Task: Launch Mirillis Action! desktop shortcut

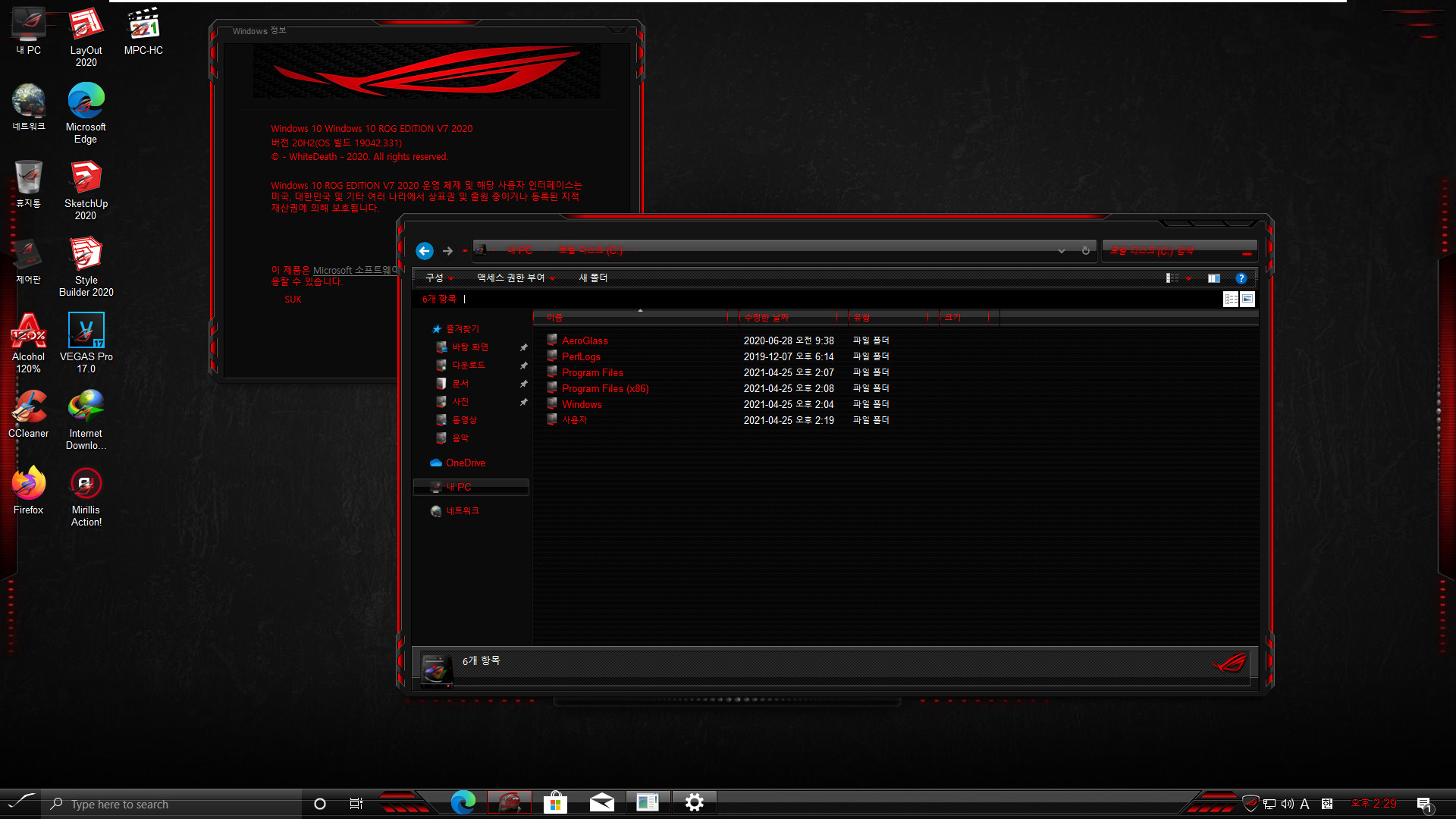Action: [86, 497]
